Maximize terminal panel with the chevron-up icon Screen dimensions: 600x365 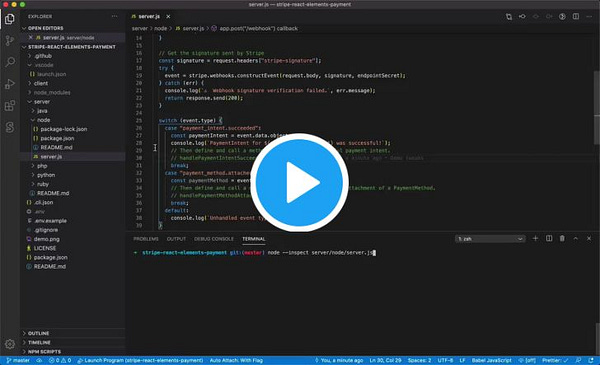[576, 238]
